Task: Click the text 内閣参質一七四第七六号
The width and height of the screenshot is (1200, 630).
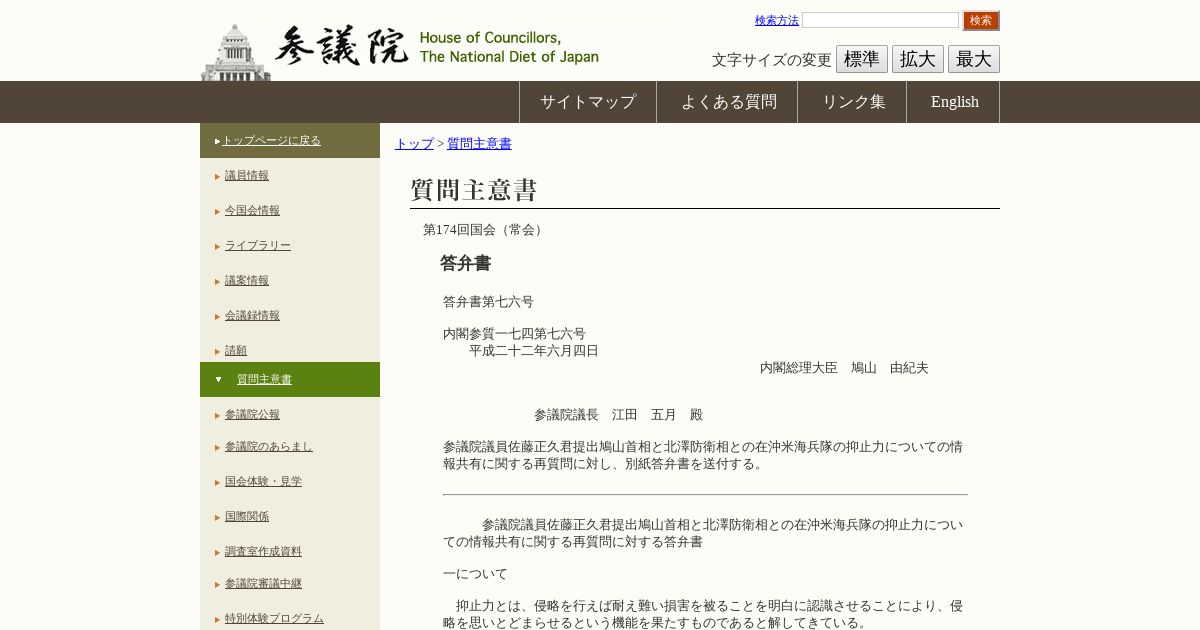Action: (x=514, y=334)
